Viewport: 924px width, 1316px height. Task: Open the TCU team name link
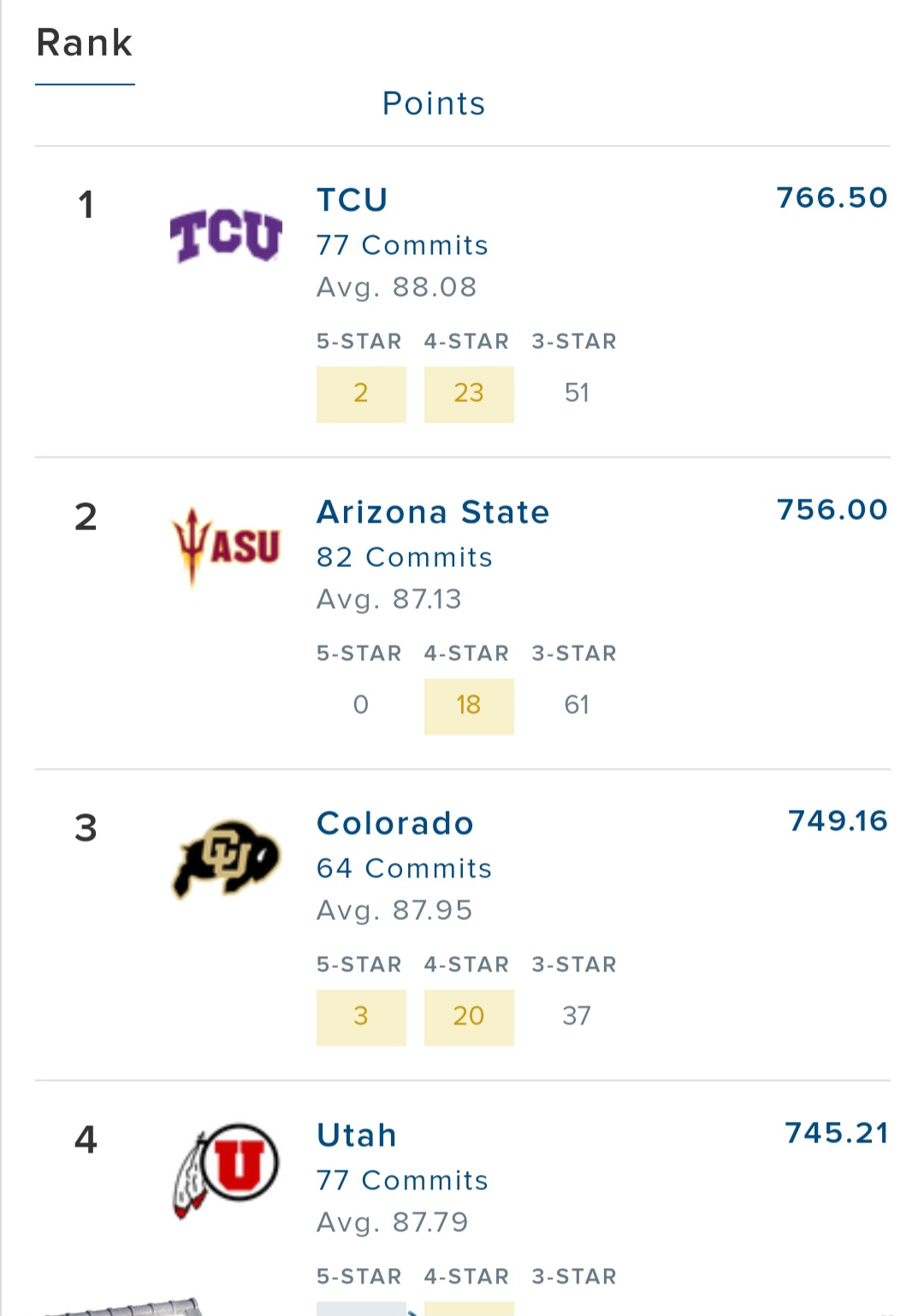point(352,200)
